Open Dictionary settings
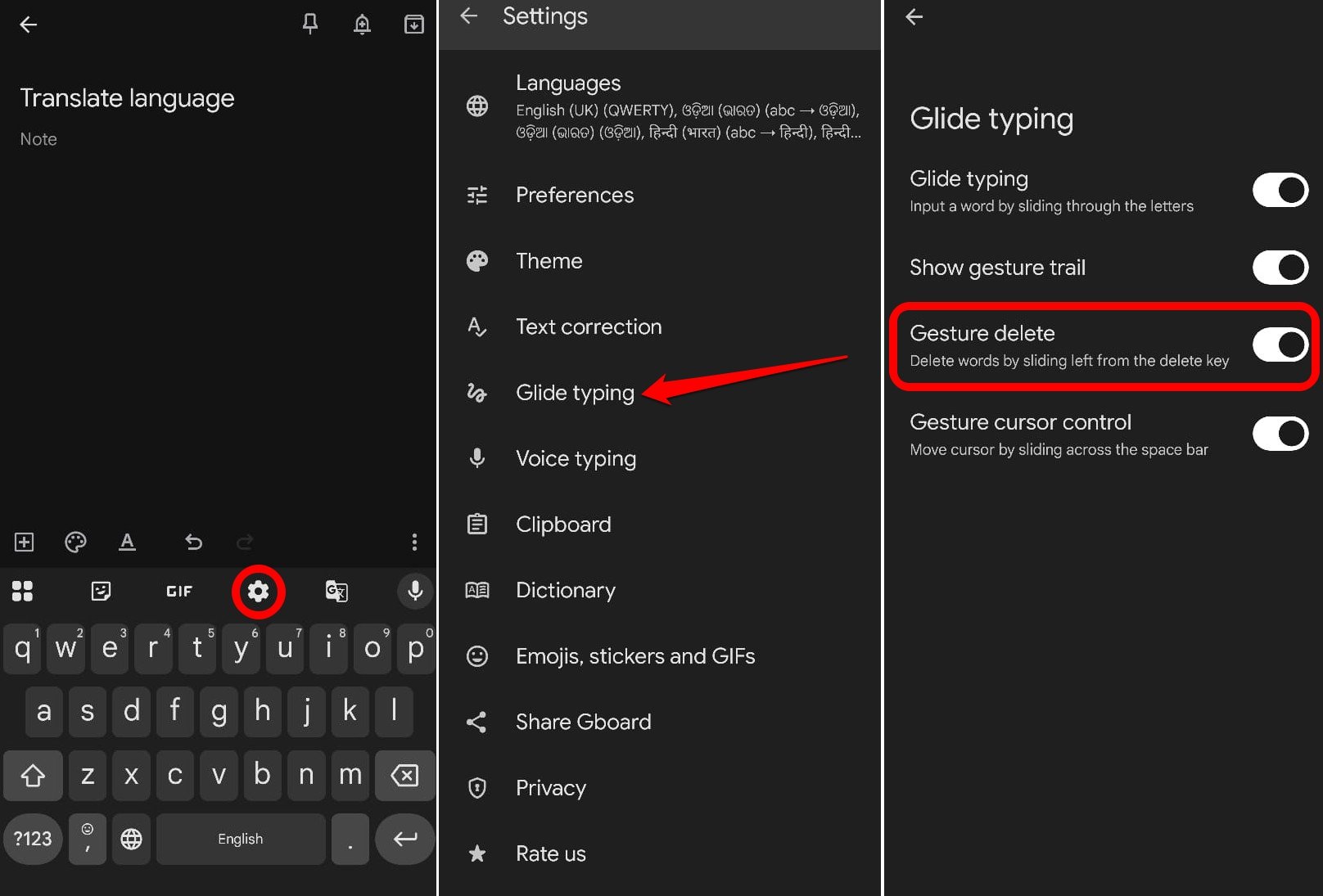This screenshot has height=896, width=1323. [660, 590]
